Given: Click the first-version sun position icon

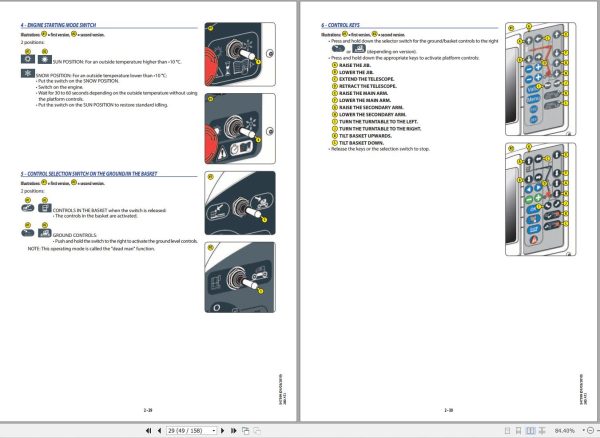Looking at the screenshot, I should pos(28,59).
